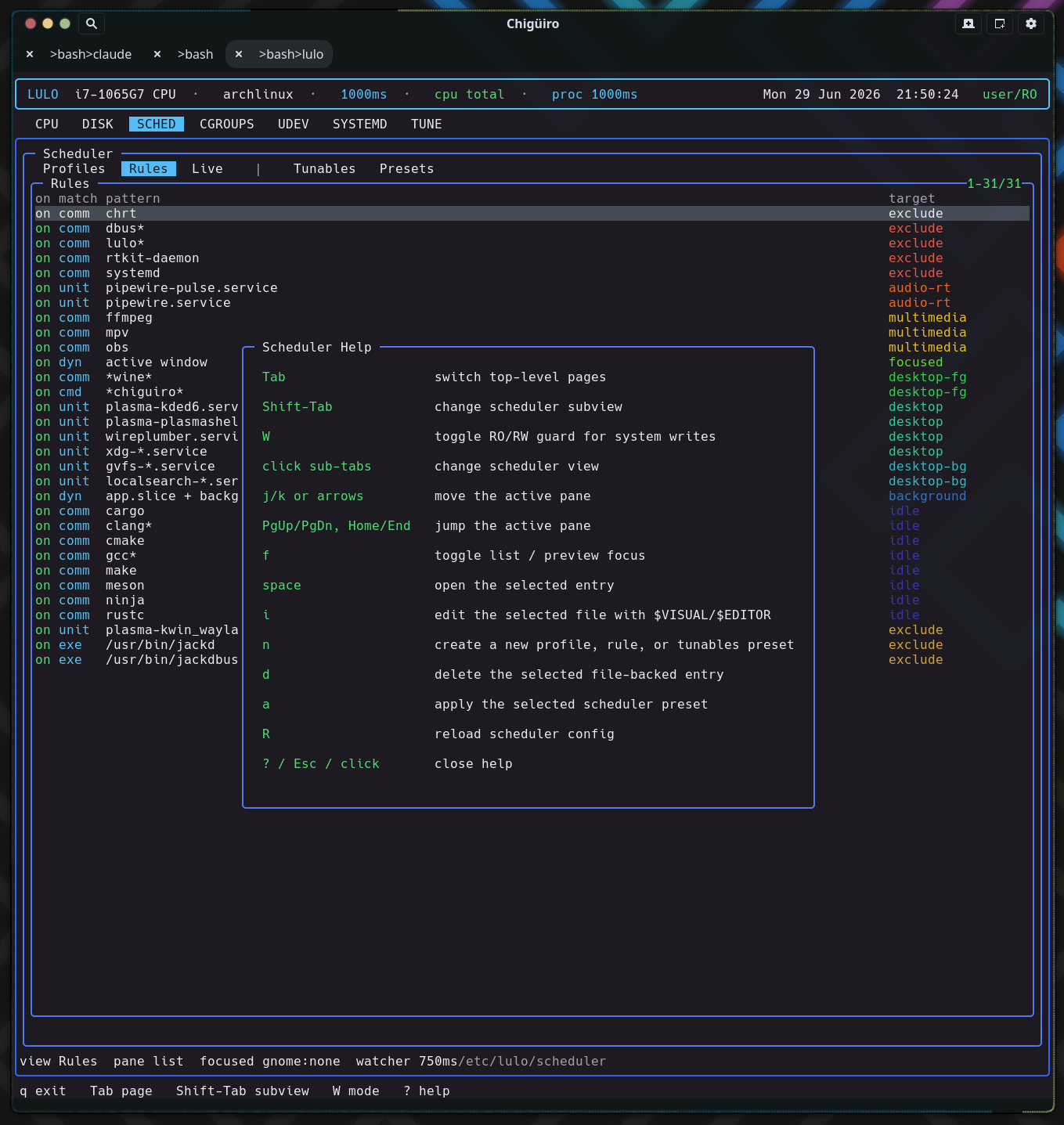Click the 1-31/31 row counter
This screenshot has width=1064, height=1125.
click(994, 183)
